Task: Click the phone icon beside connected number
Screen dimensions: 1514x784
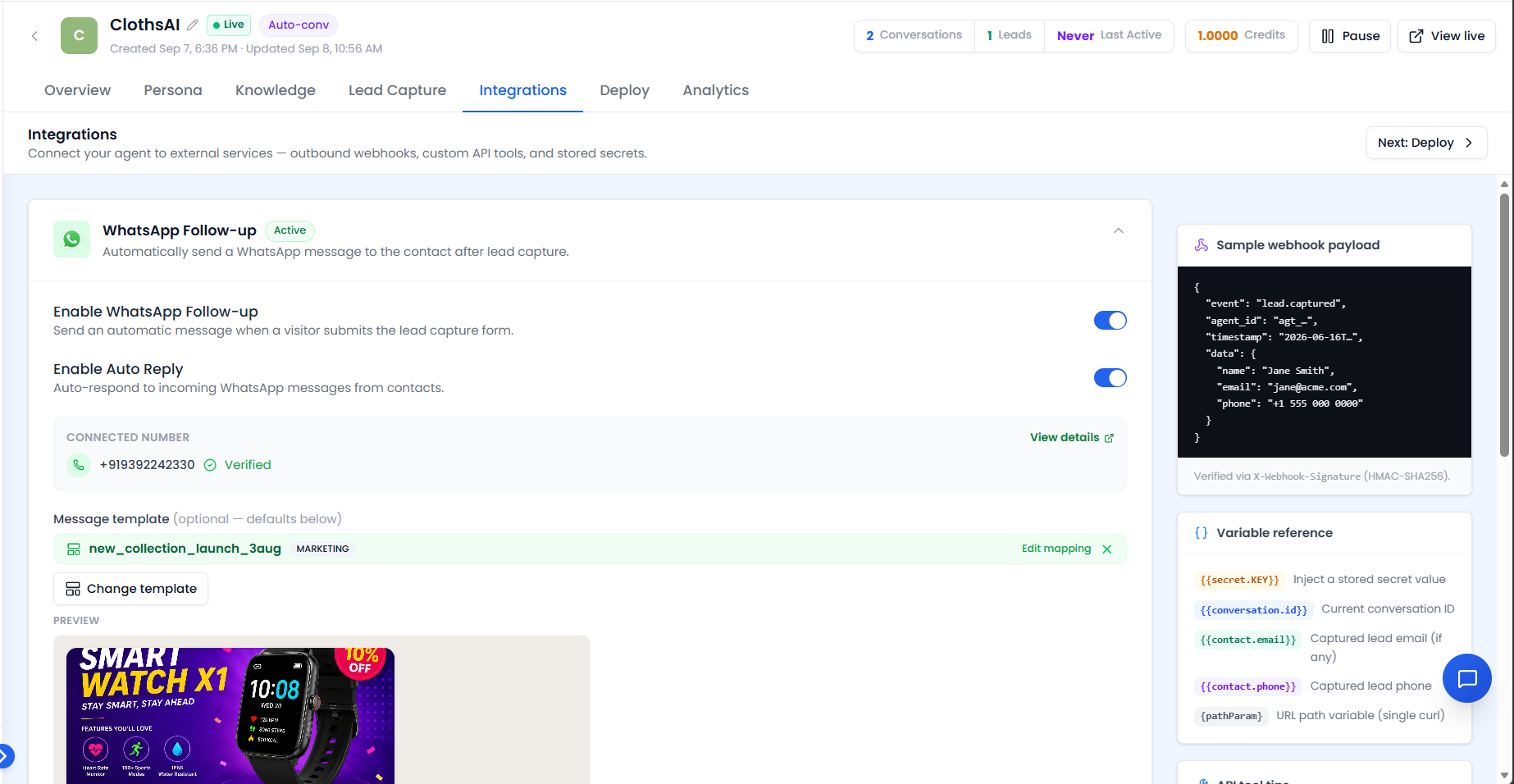Action: click(x=79, y=465)
